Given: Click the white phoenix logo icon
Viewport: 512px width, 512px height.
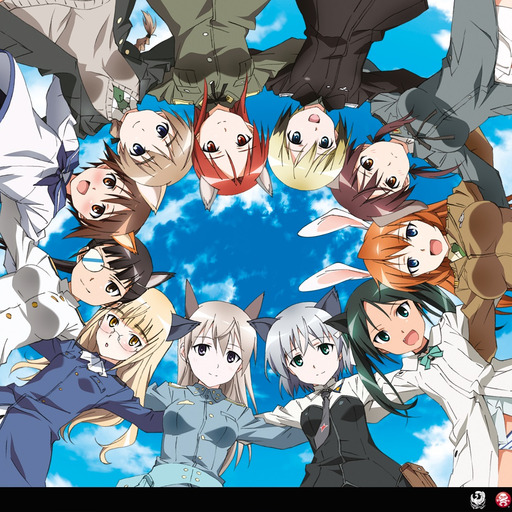Looking at the screenshot, I should coord(478,500).
